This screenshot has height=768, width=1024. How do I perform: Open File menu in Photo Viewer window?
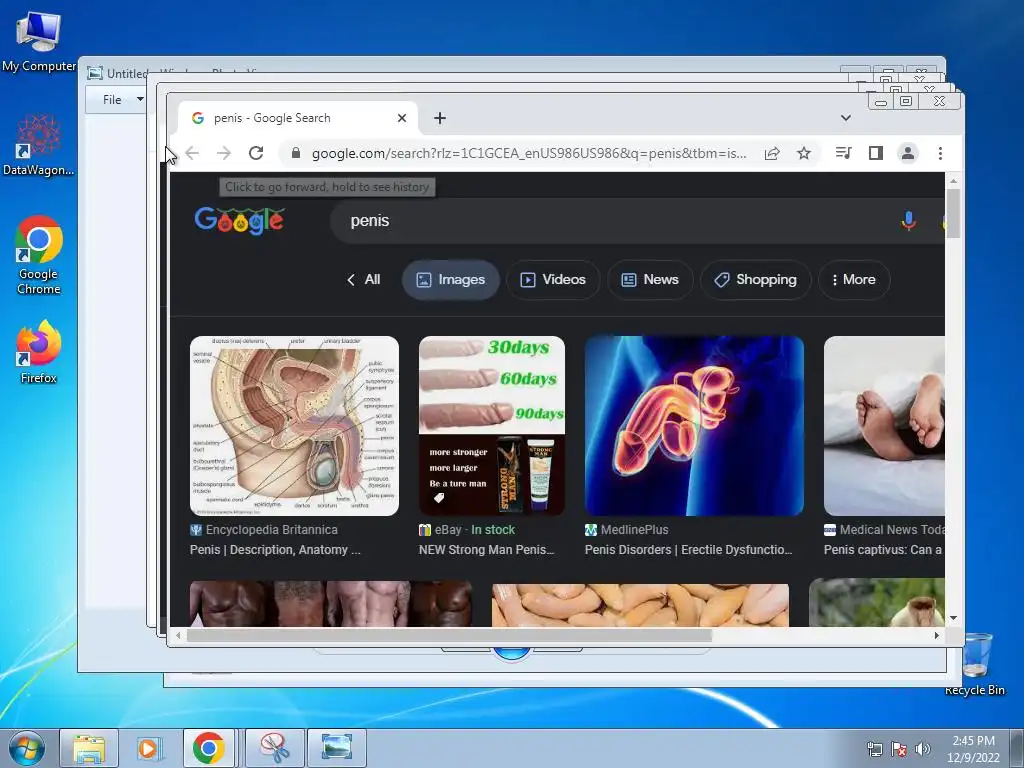click(x=123, y=100)
